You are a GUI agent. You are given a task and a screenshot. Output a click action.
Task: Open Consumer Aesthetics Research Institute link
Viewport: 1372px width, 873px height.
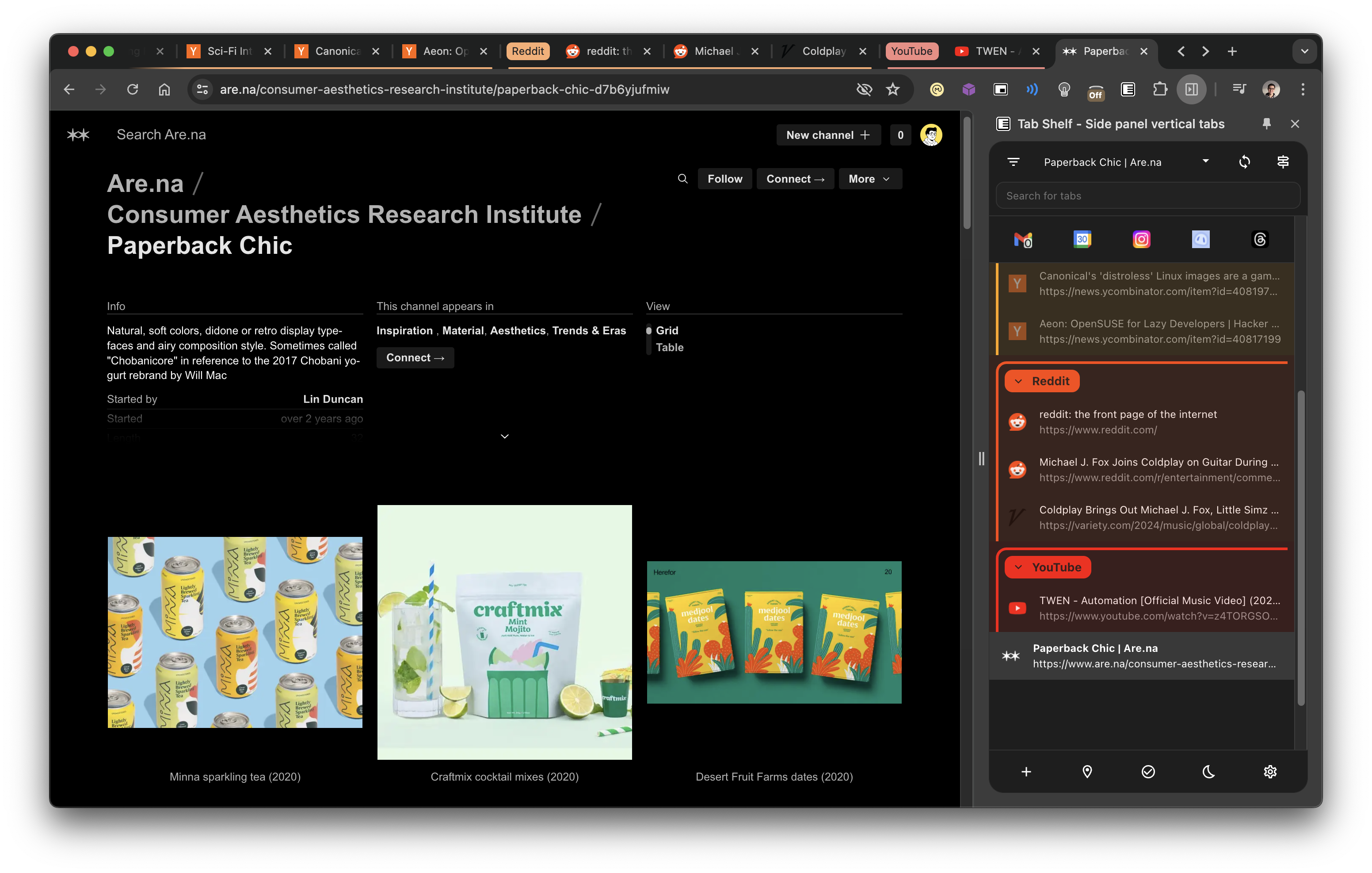(344, 214)
